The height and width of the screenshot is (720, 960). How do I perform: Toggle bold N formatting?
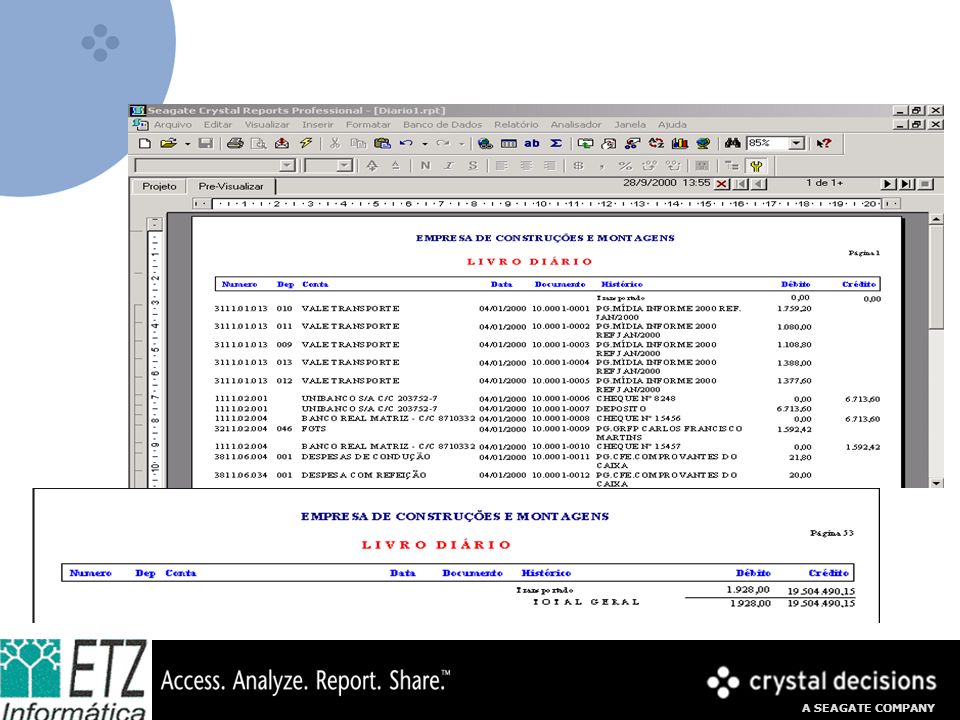(426, 166)
